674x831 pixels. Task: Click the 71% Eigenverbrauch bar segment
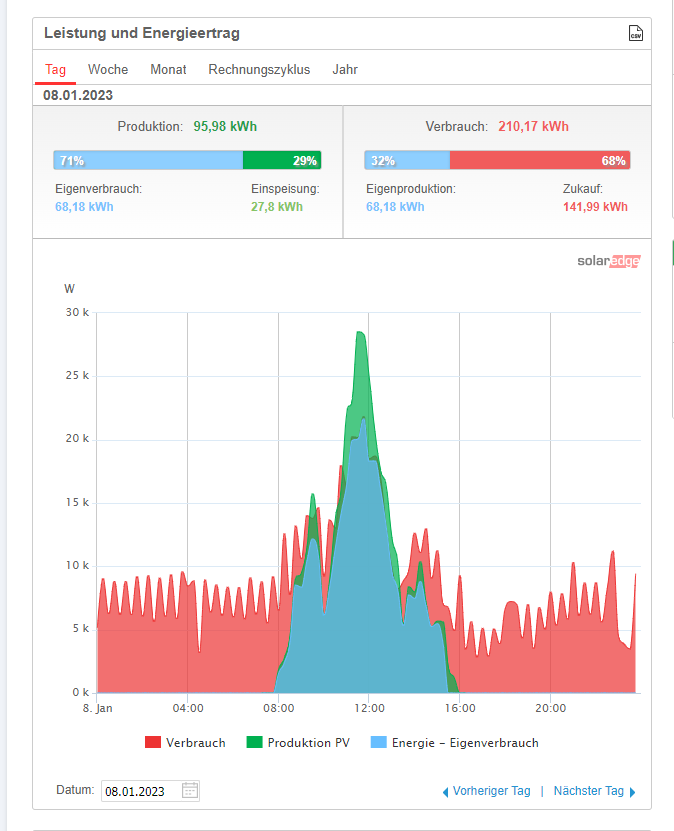148,160
